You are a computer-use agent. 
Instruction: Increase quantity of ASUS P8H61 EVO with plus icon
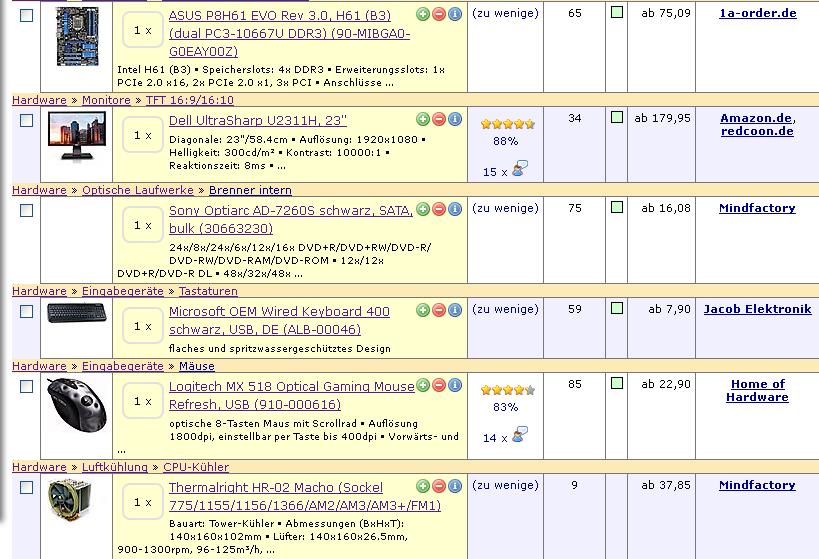(x=423, y=14)
